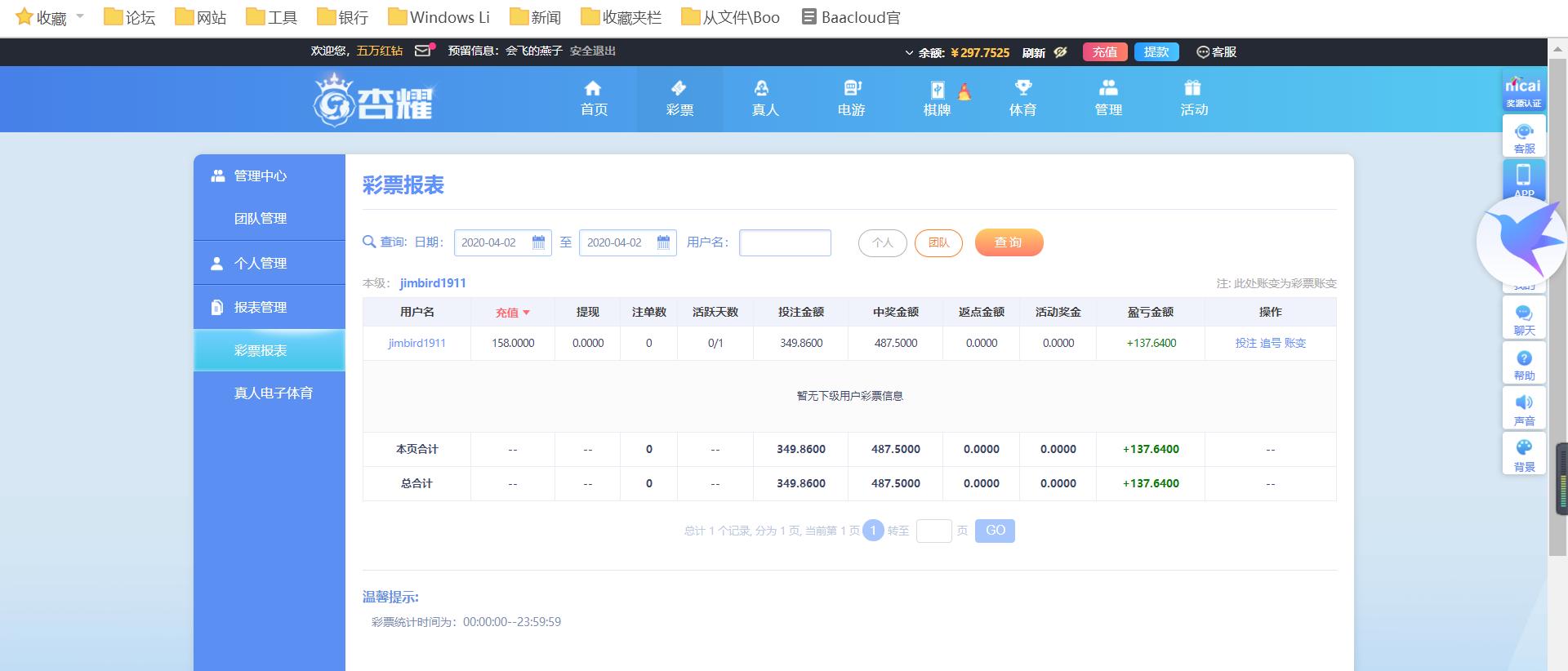Open the start date calendar picker icon
This screenshot has height=671, width=1568.
538,242
